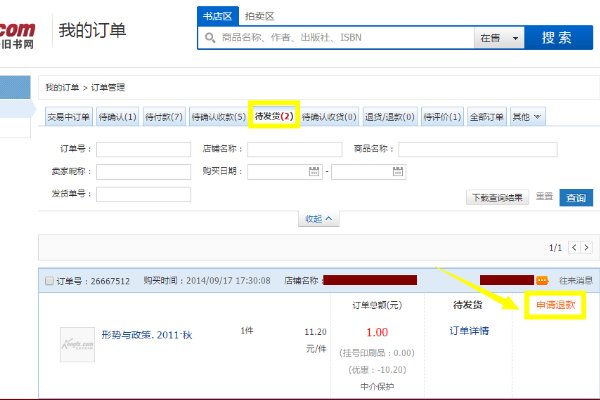
Task: Open the 待确认收货(0) tab
Action: tap(329, 117)
